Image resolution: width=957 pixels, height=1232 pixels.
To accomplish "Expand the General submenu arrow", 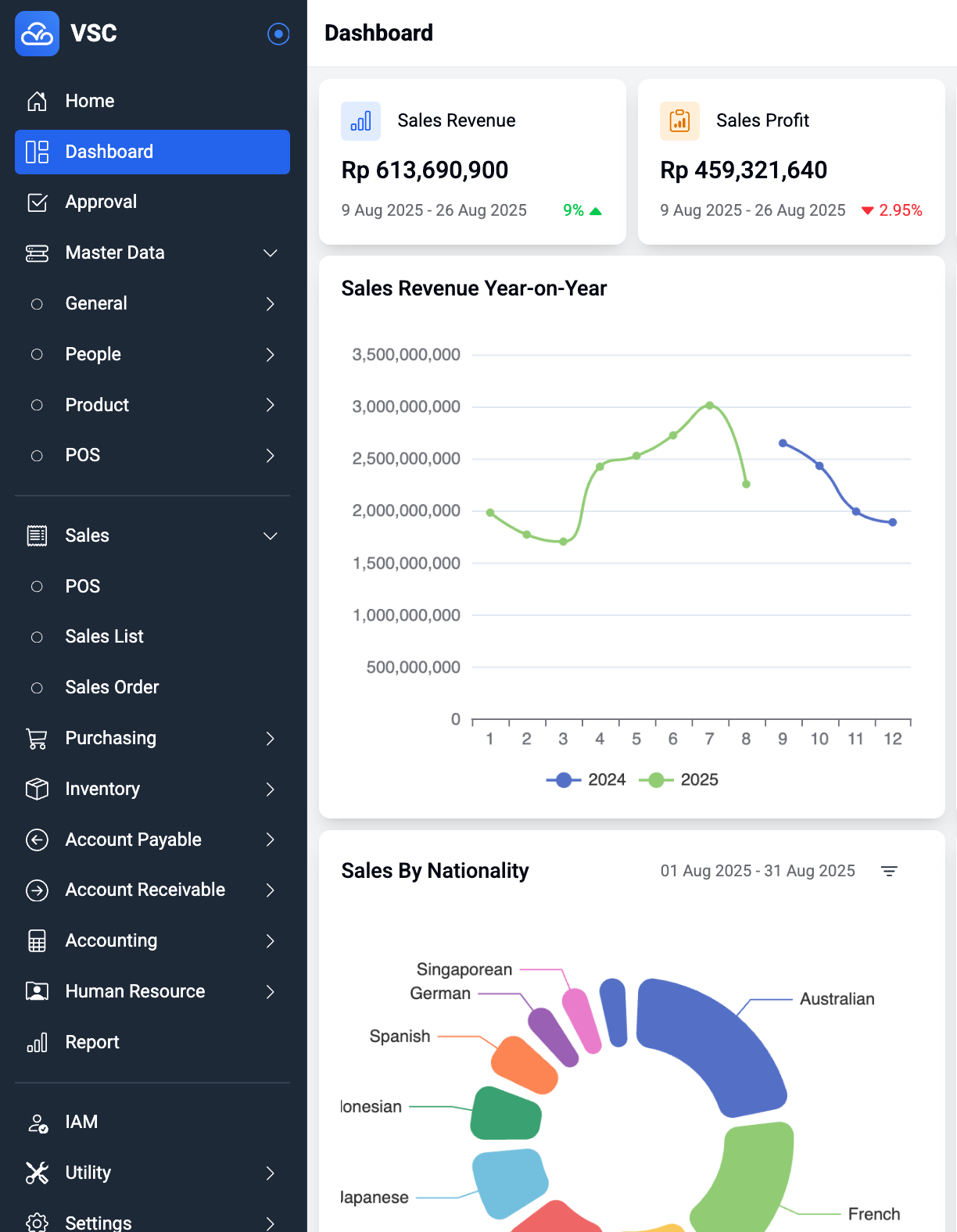I will (x=271, y=303).
